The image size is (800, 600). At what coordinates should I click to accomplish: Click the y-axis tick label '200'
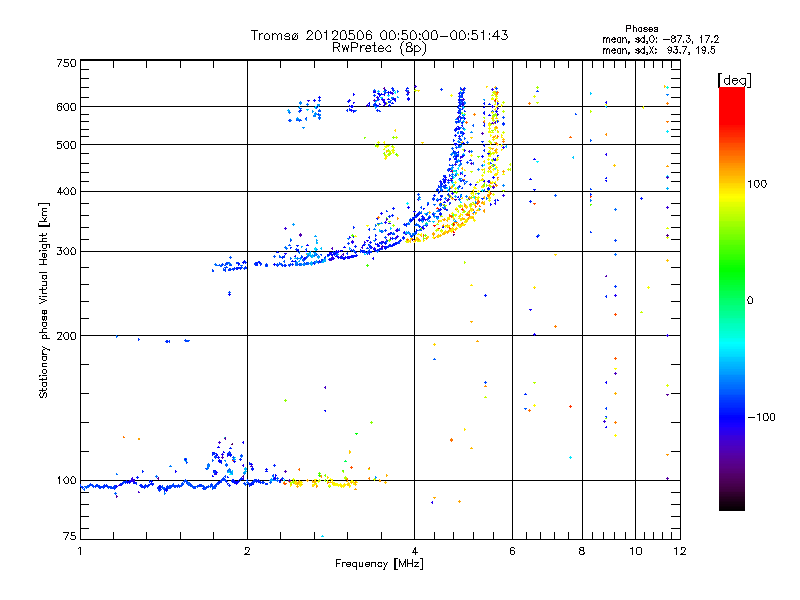tap(66, 336)
